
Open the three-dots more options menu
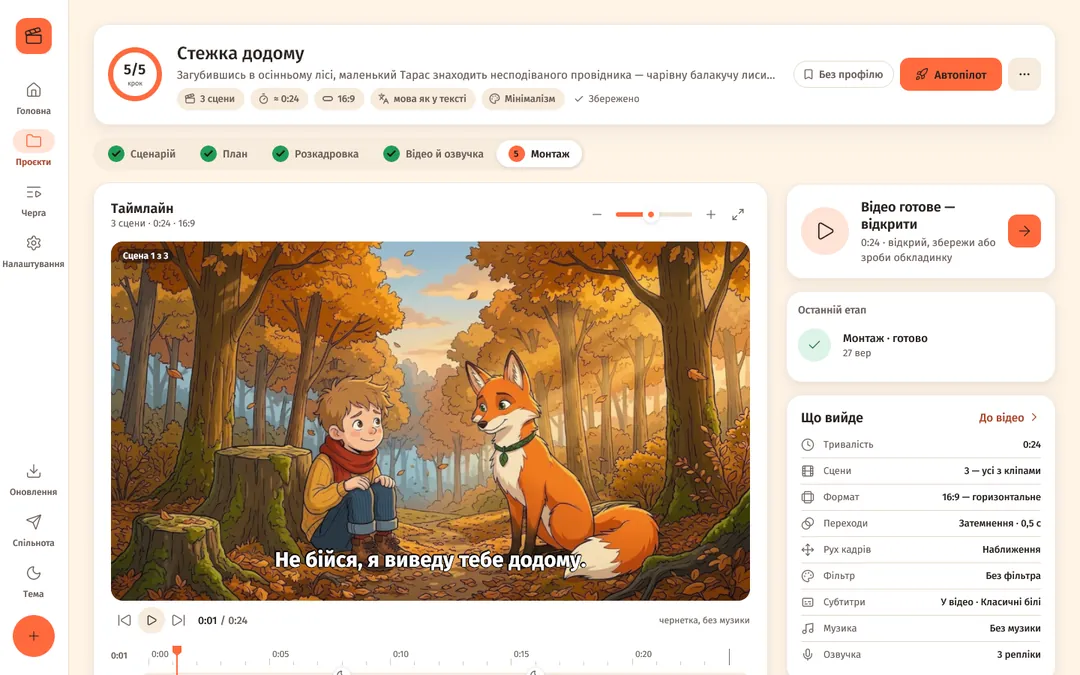pos(1024,74)
